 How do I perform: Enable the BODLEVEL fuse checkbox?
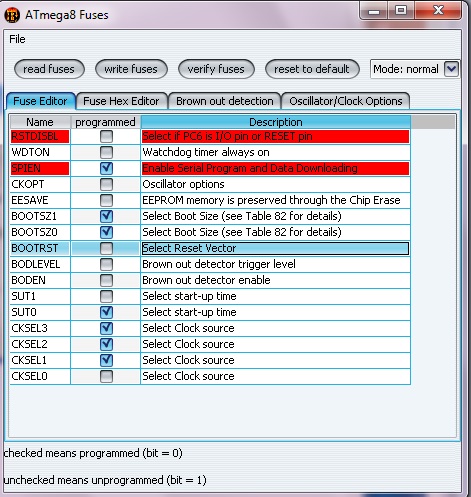click(106, 264)
